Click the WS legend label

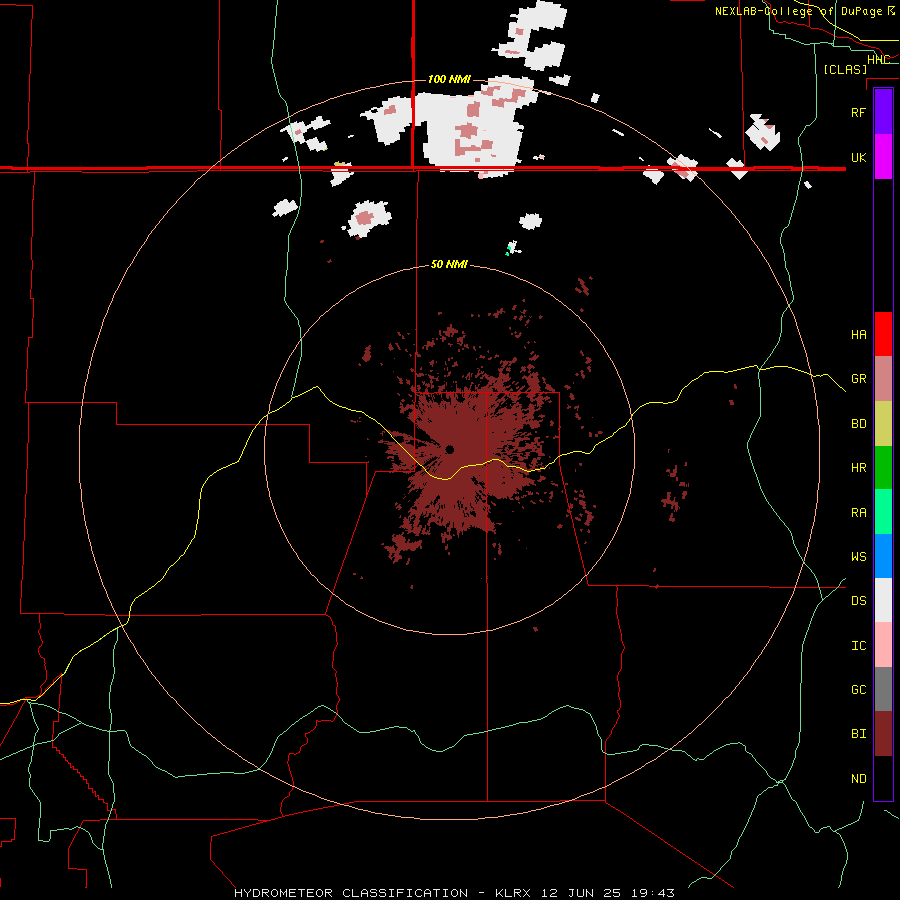[859, 556]
